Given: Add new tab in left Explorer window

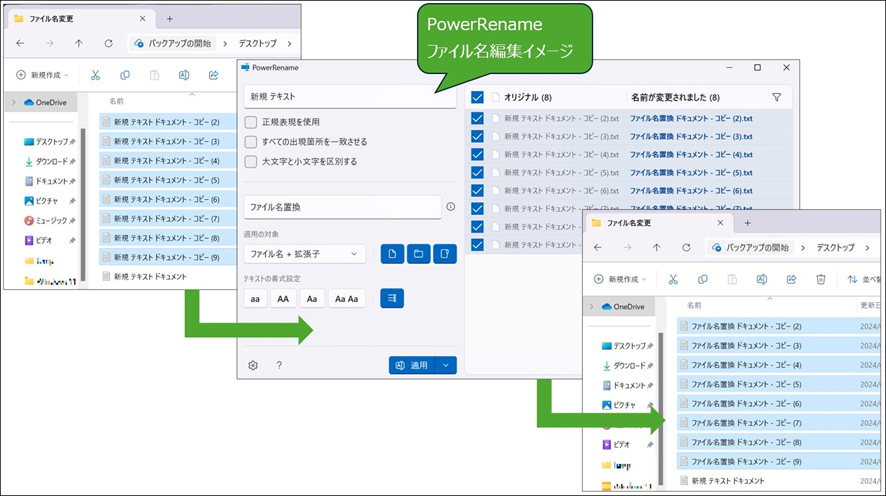Looking at the screenshot, I should click(170, 19).
